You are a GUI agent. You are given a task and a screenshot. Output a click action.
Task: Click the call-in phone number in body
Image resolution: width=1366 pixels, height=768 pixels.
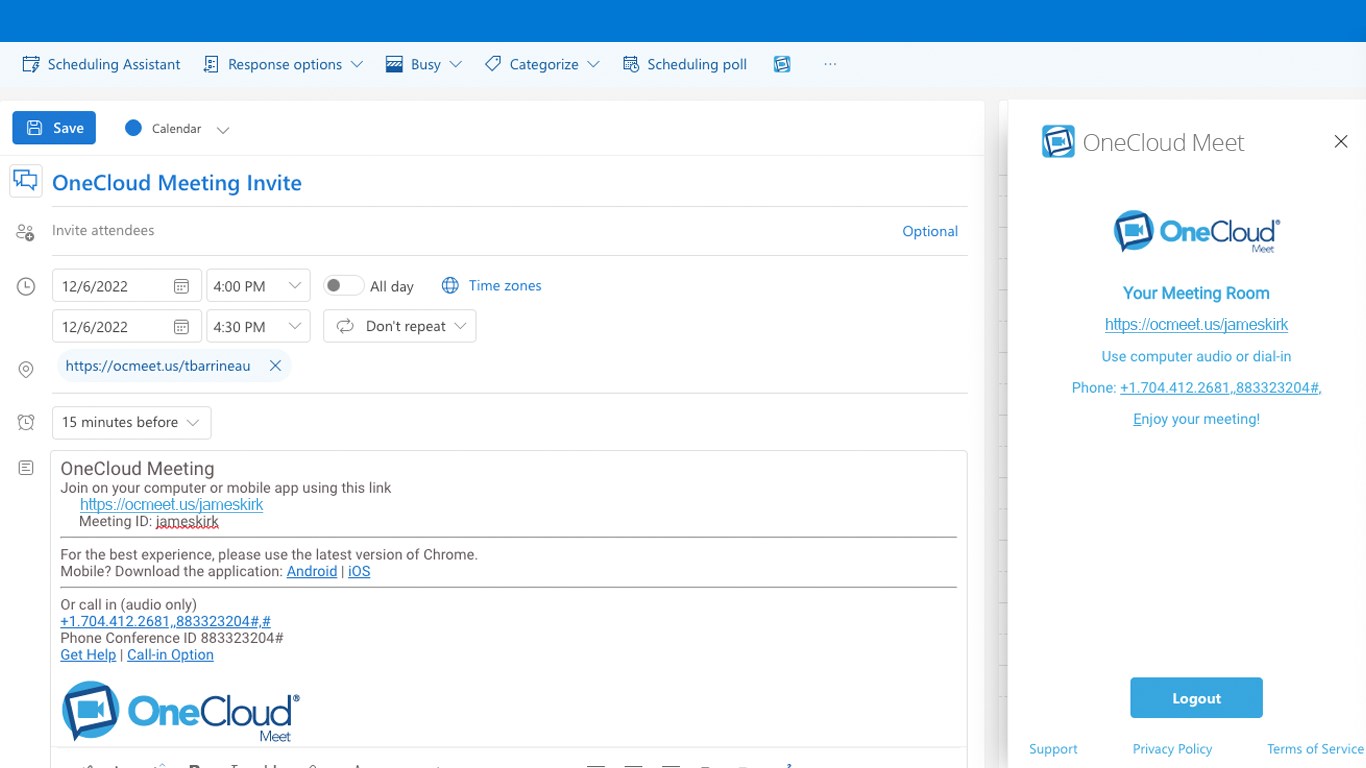click(165, 621)
